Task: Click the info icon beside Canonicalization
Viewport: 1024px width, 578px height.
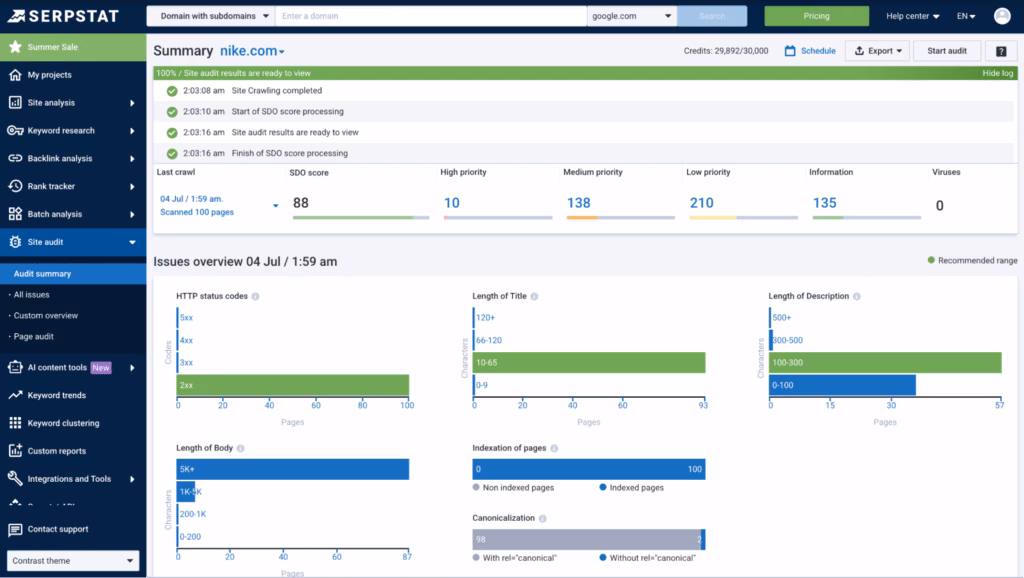Action: 544,519
